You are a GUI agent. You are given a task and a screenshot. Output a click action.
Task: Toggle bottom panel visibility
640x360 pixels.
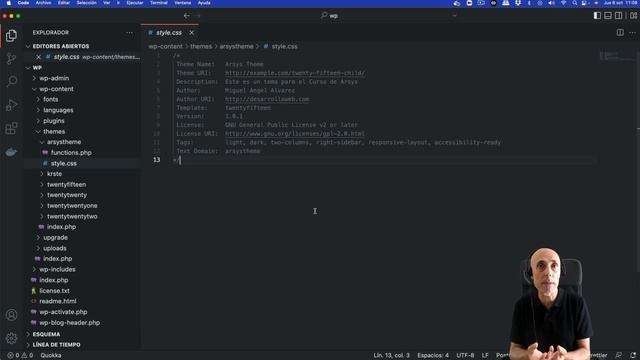(x=608, y=16)
